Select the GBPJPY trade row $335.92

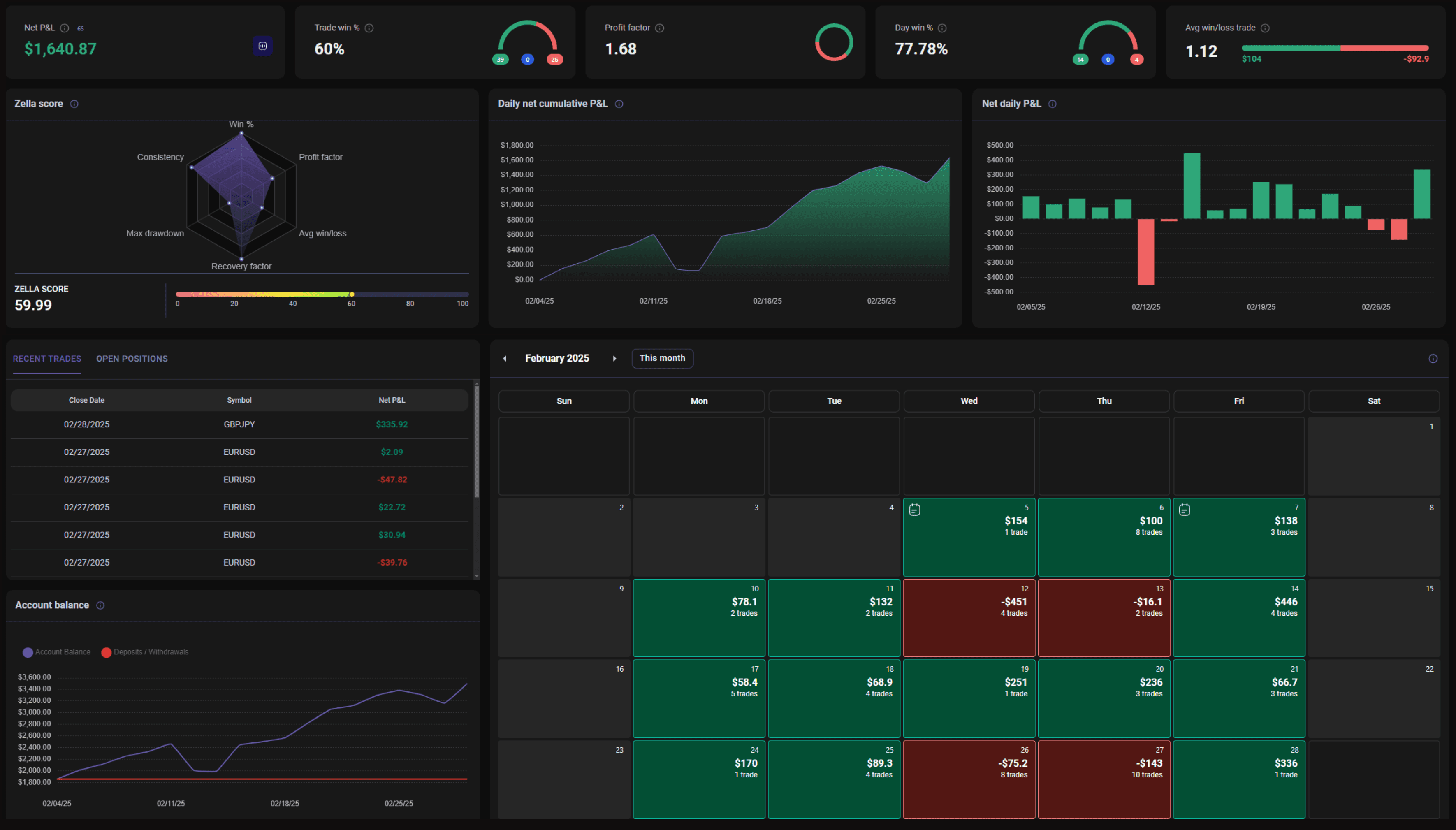pos(239,425)
